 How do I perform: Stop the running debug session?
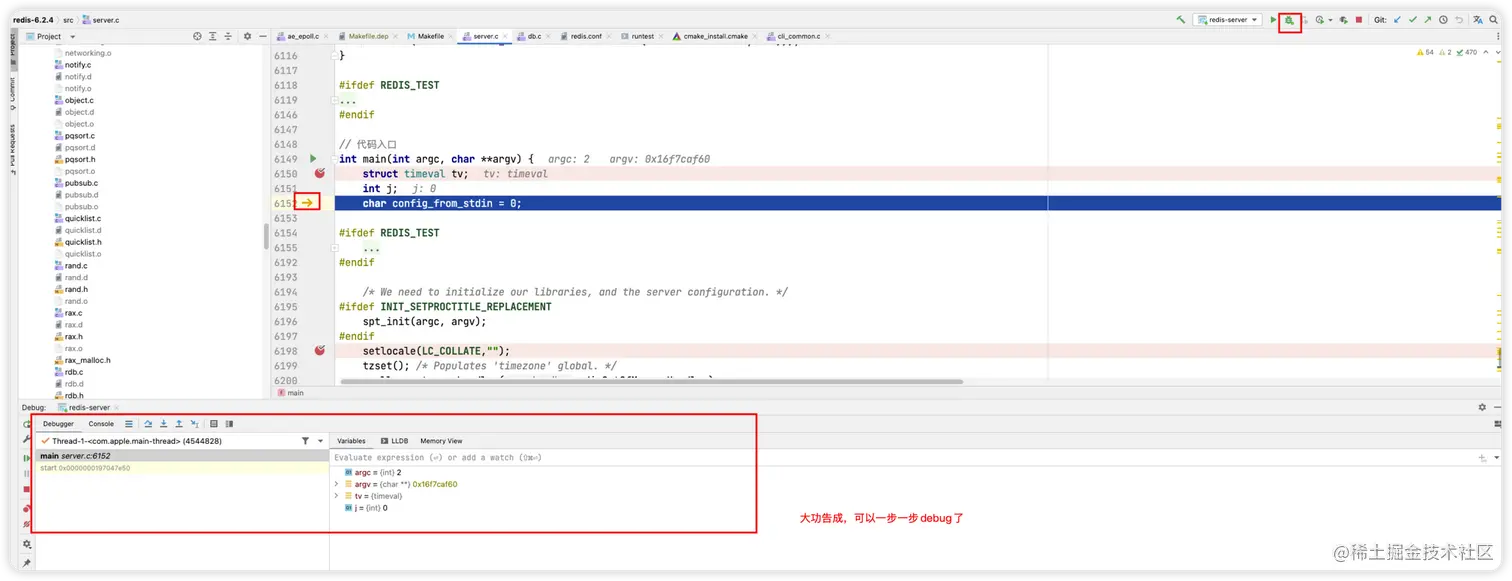[1358, 20]
